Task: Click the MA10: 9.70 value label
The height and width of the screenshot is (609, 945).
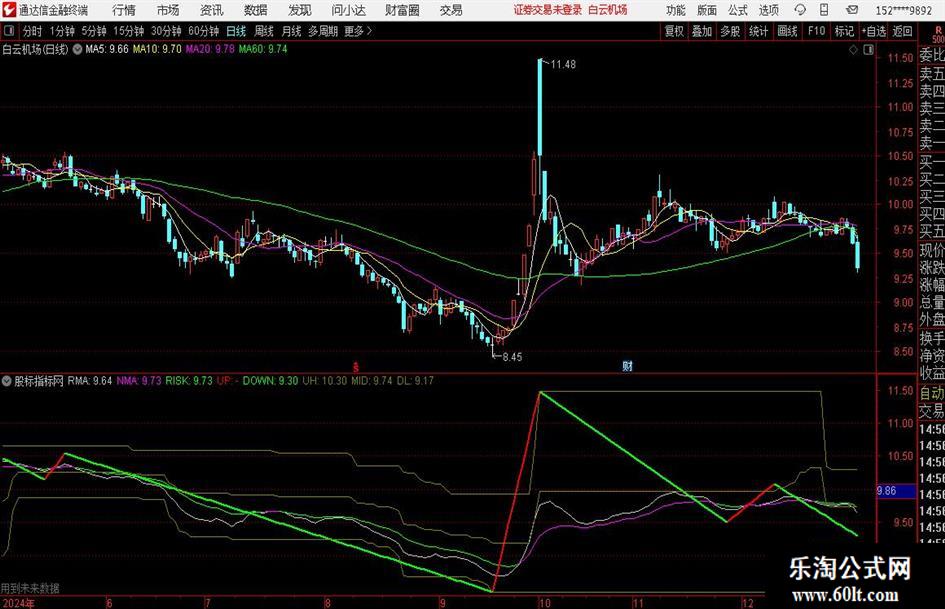Action: point(157,49)
